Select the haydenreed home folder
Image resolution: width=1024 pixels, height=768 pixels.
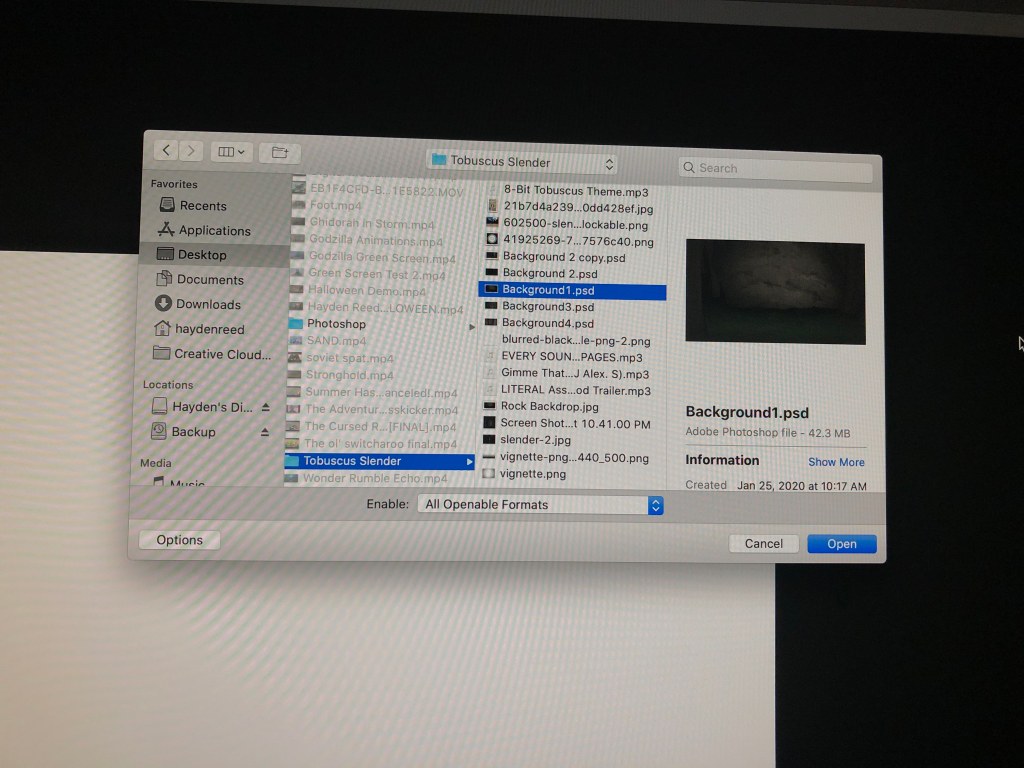tap(210, 329)
